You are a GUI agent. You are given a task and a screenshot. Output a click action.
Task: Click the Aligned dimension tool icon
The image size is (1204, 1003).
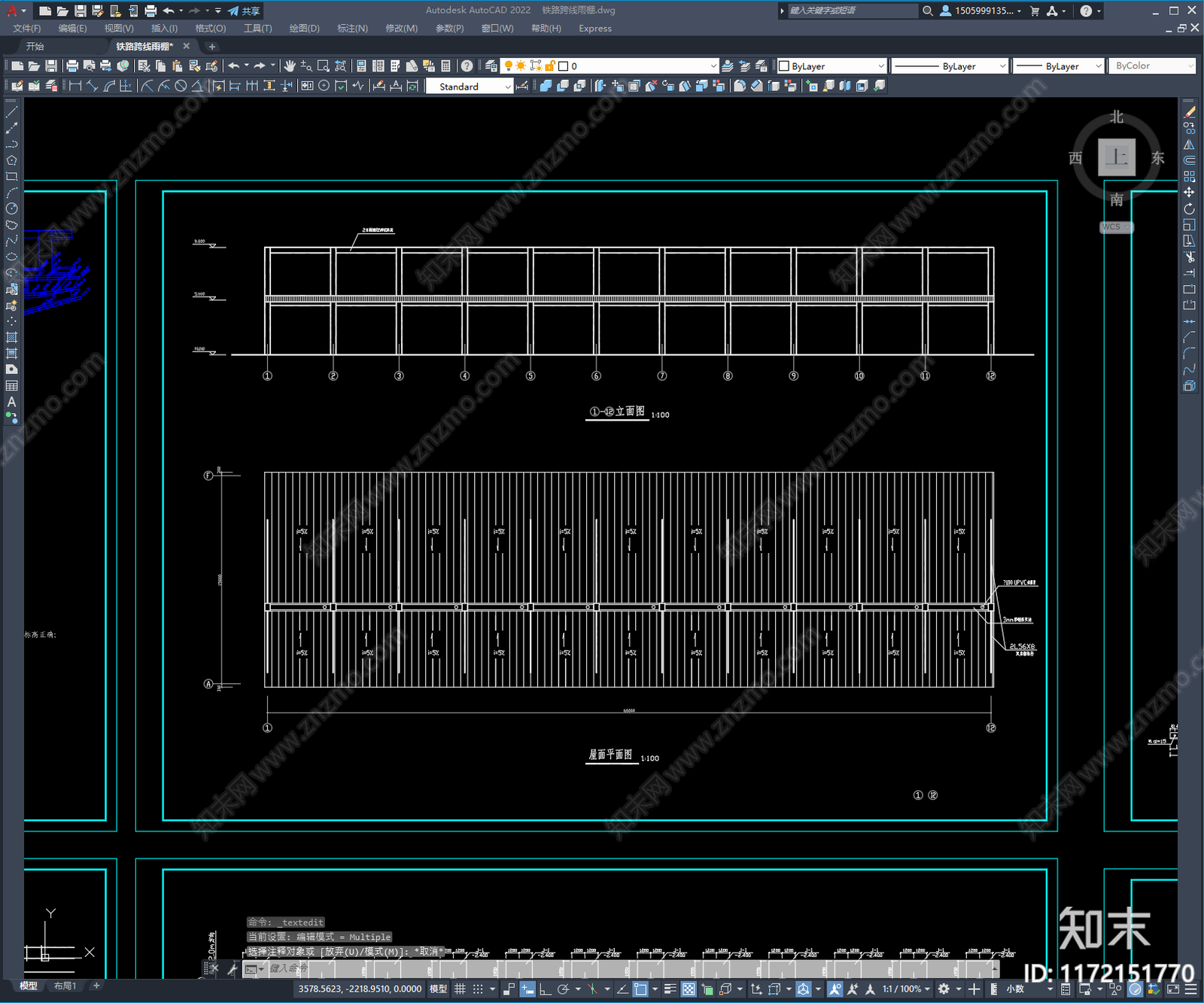click(92, 86)
